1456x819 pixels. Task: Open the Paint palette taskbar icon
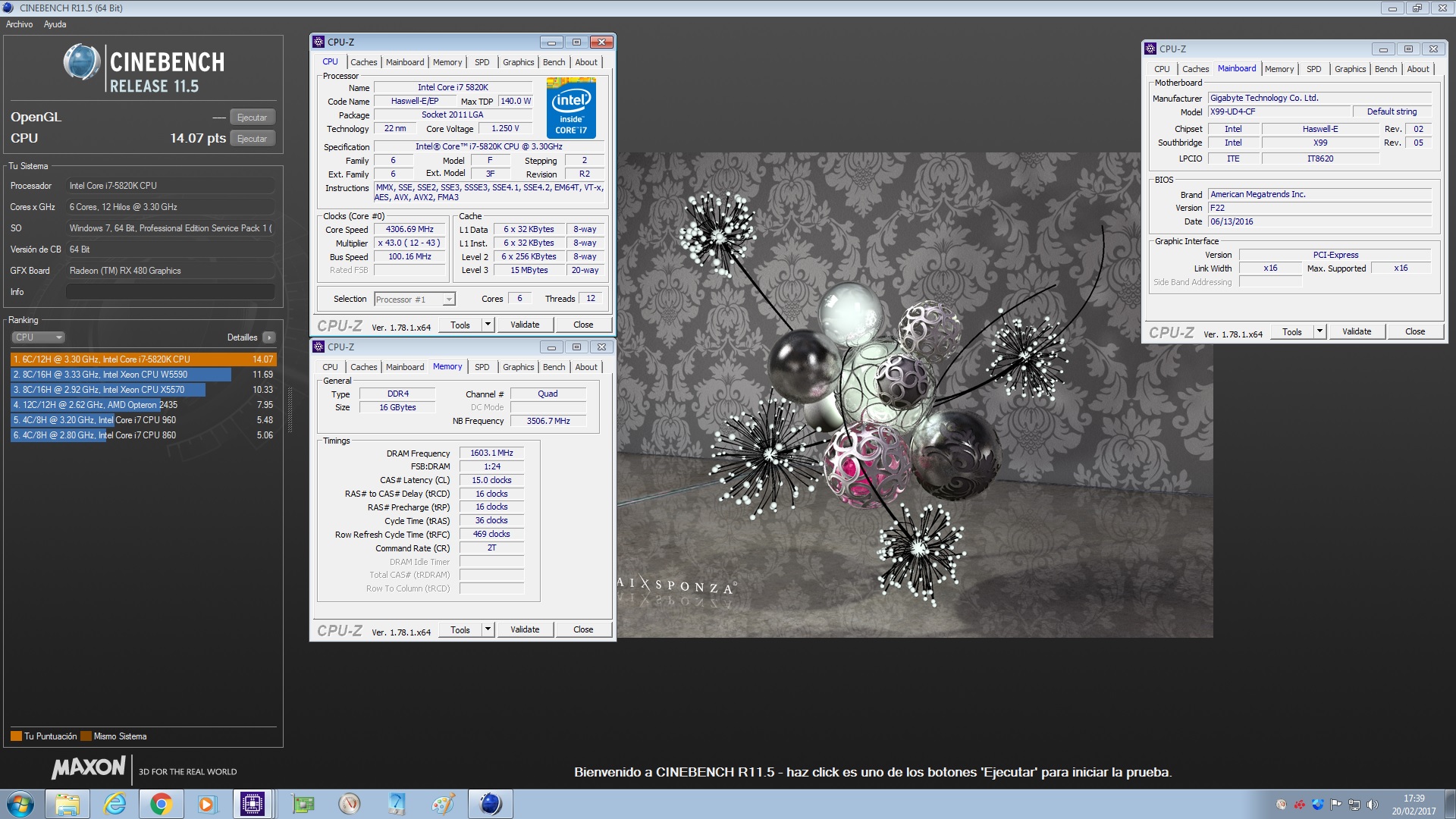pyautogui.click(x=444, y=804)
